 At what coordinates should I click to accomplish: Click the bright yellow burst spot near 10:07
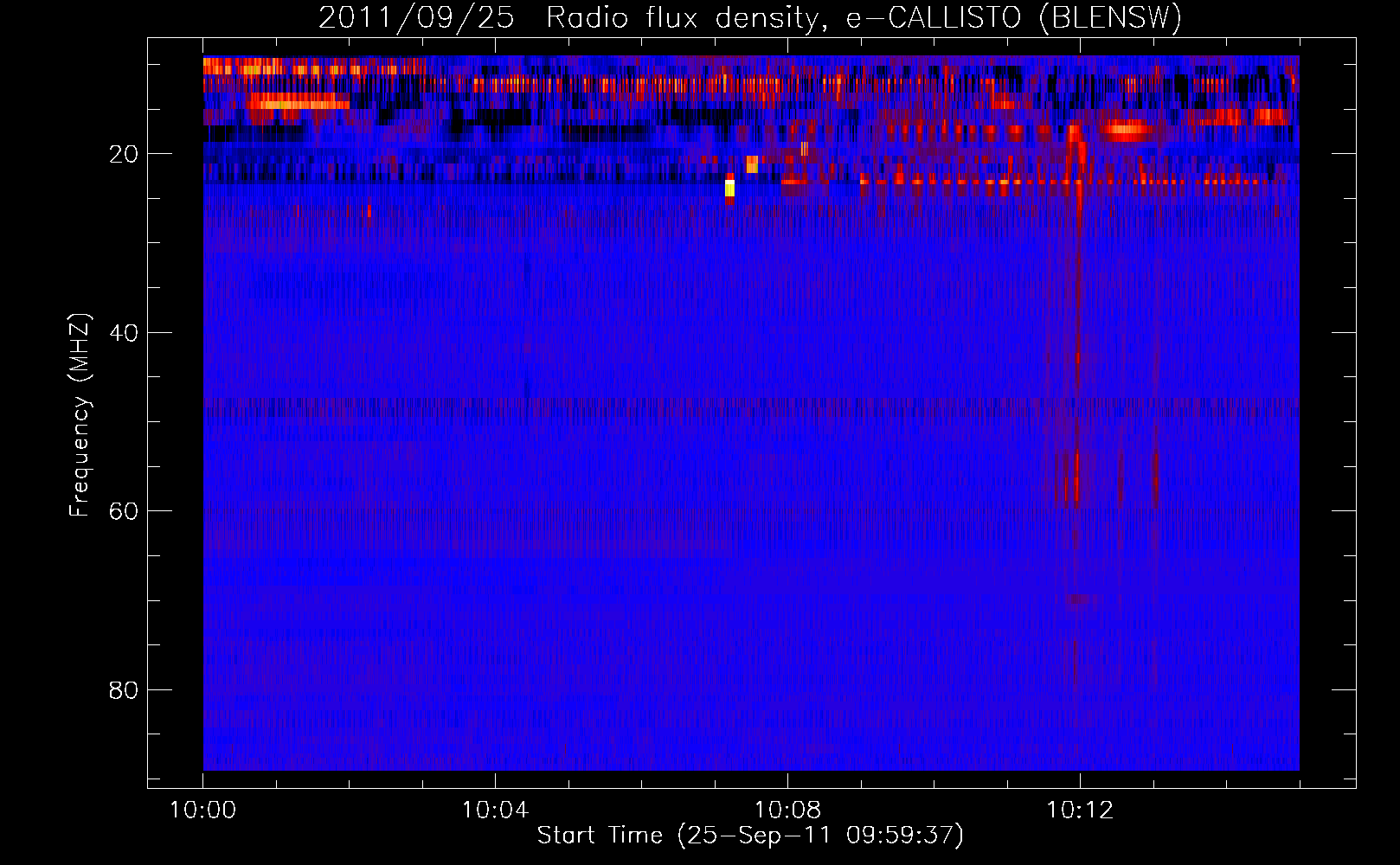coord(729,188)
